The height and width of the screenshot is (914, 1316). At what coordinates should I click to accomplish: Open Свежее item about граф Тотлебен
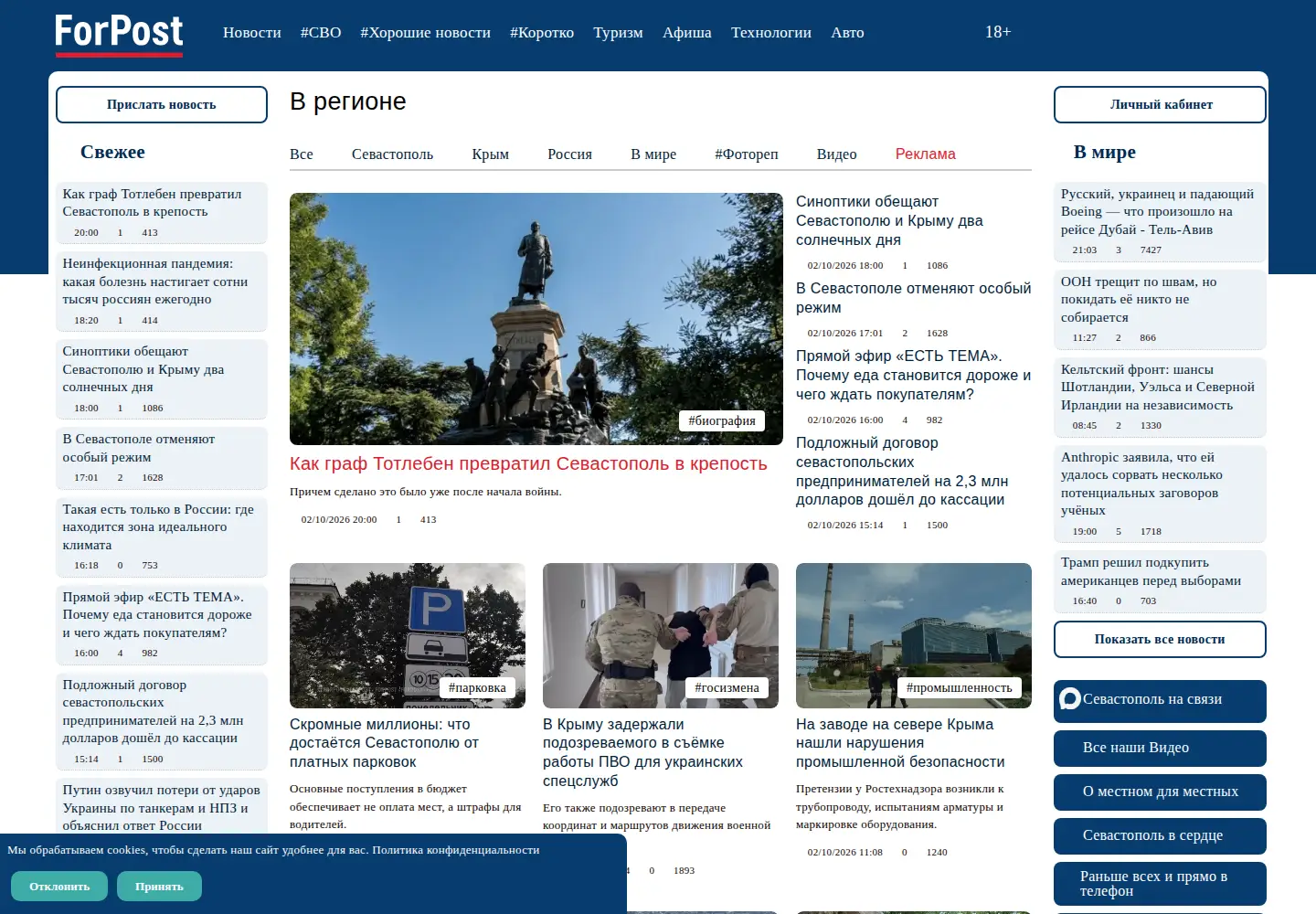[152, 202]
